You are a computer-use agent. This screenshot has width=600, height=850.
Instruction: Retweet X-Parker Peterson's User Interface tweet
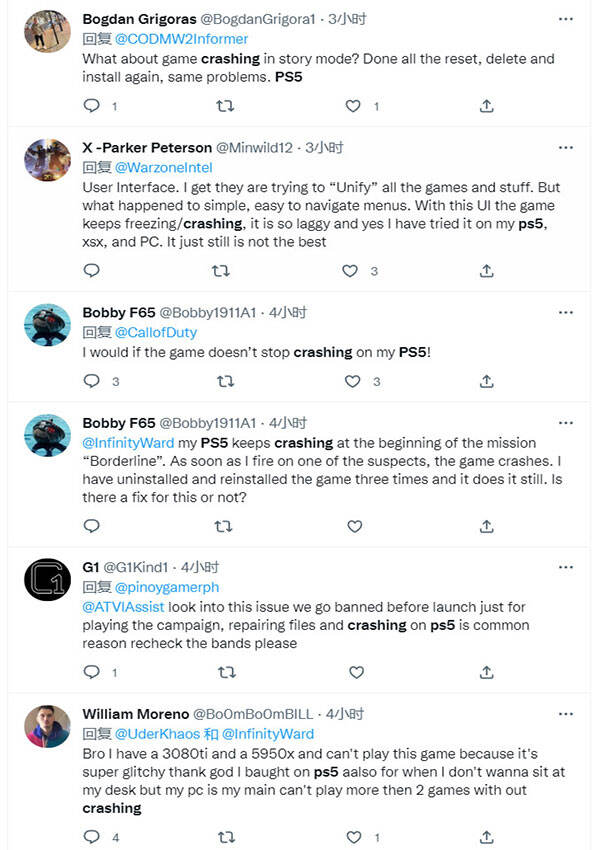click(x=221, y=270)
